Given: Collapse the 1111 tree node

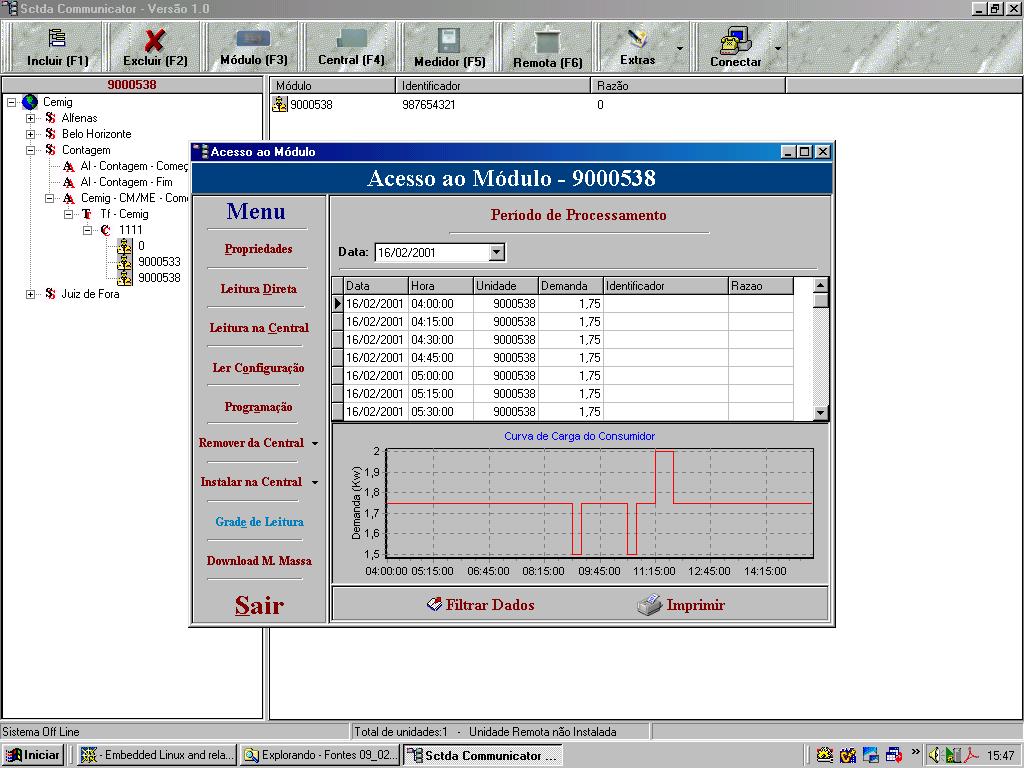Looking at the screenshot, I should tap(88, 230).
